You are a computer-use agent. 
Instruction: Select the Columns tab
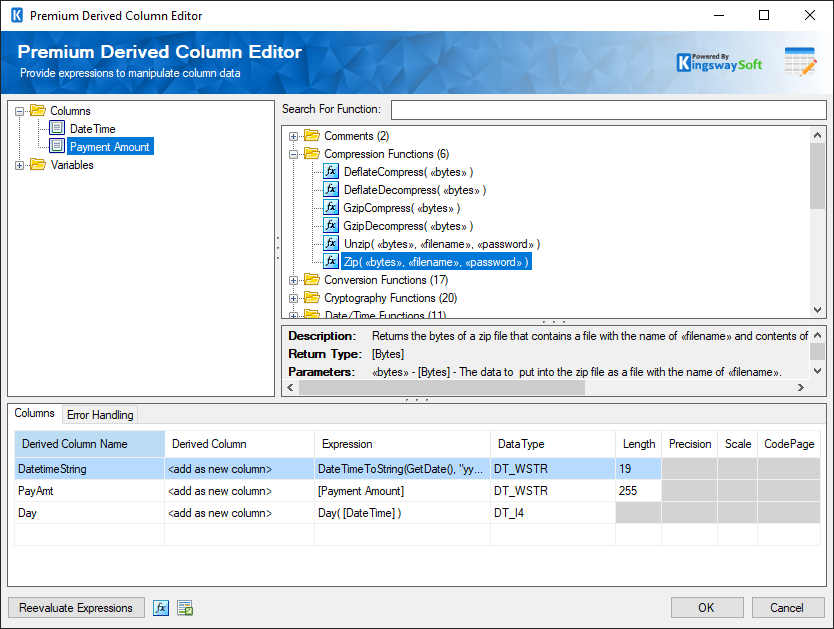(35, 413)
